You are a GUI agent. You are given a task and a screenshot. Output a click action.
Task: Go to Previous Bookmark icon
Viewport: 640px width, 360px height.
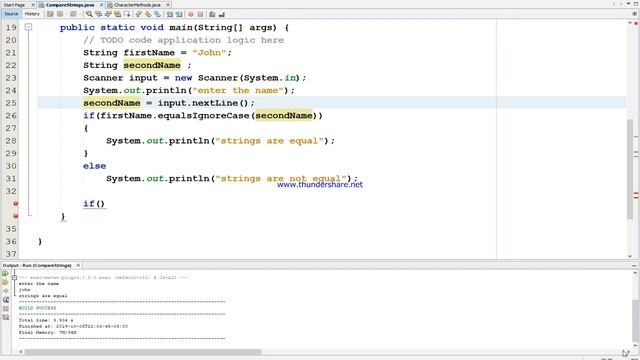138,14
